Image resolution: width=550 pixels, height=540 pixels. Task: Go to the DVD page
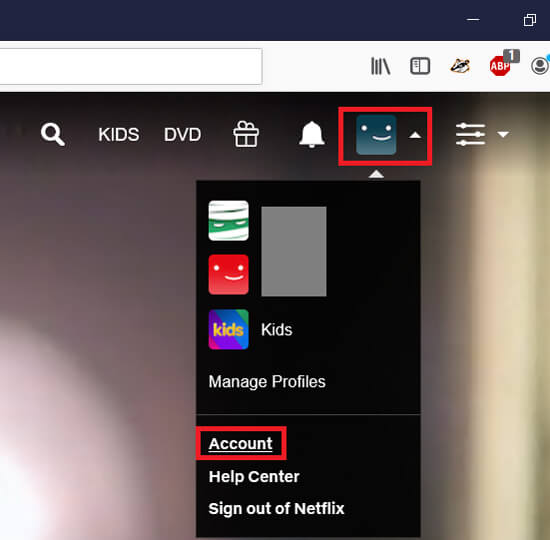coord(182,134)
